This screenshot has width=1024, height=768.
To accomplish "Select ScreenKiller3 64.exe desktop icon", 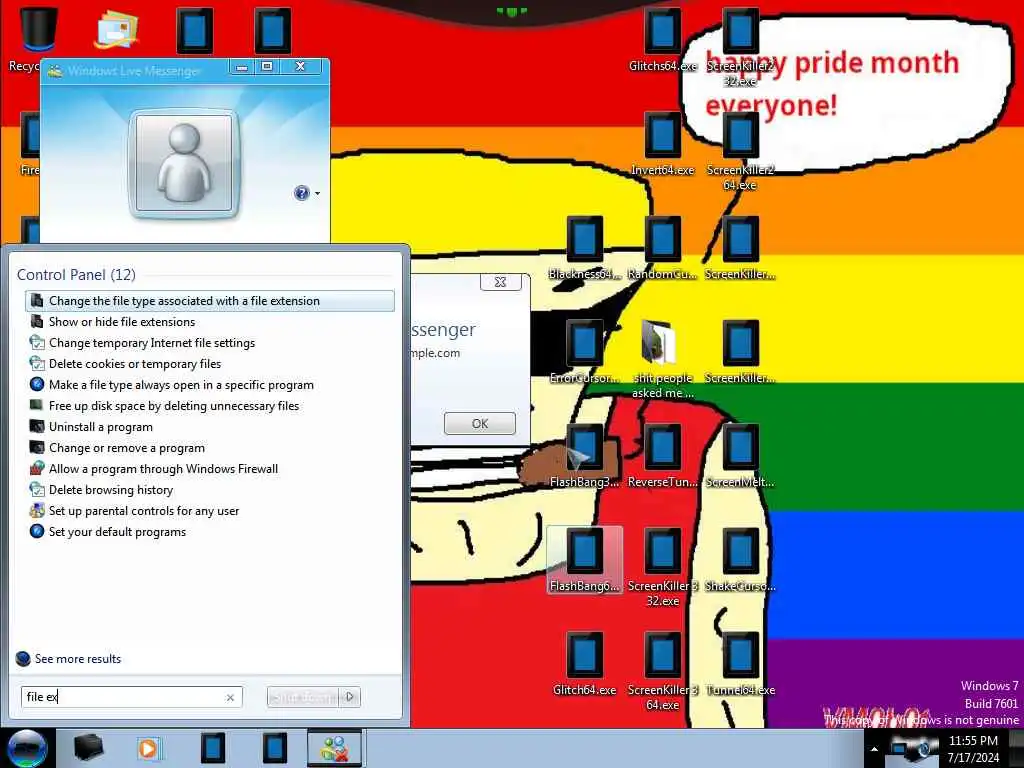I will [663, 671].
